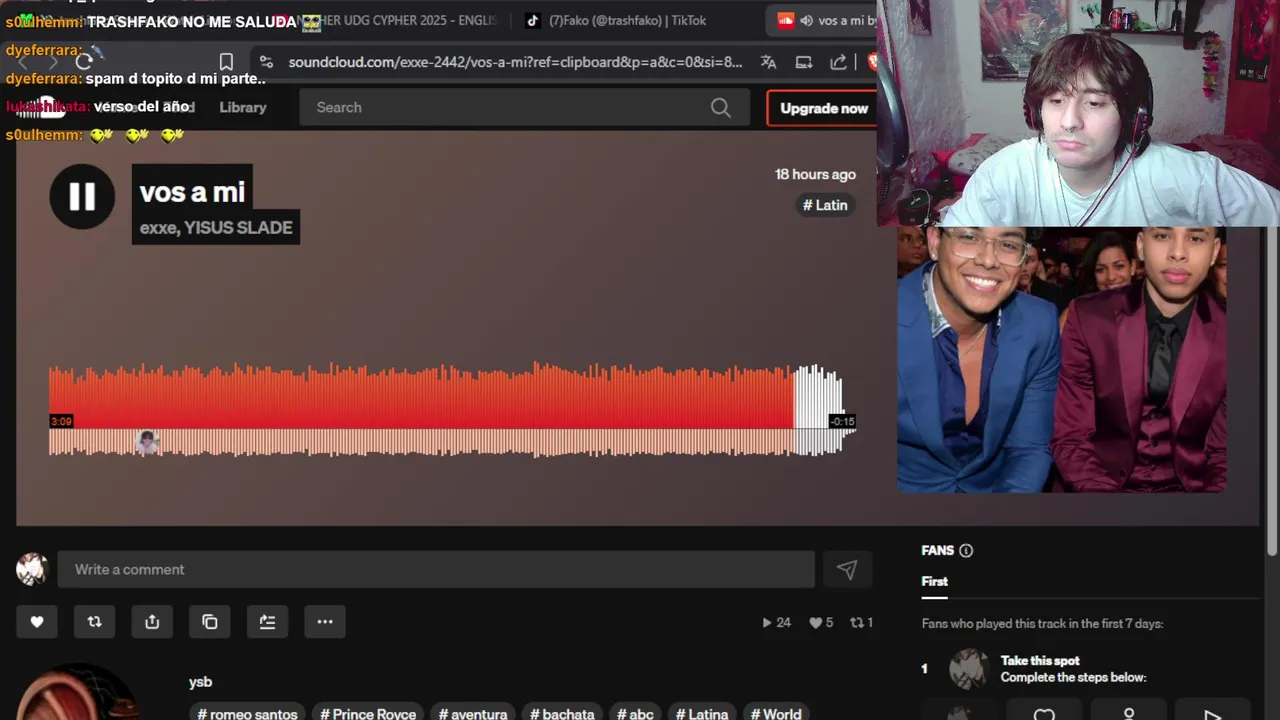1280x720 pixels.
Task: Open the share dialog icon below comments
Action: tap(152, 622)
